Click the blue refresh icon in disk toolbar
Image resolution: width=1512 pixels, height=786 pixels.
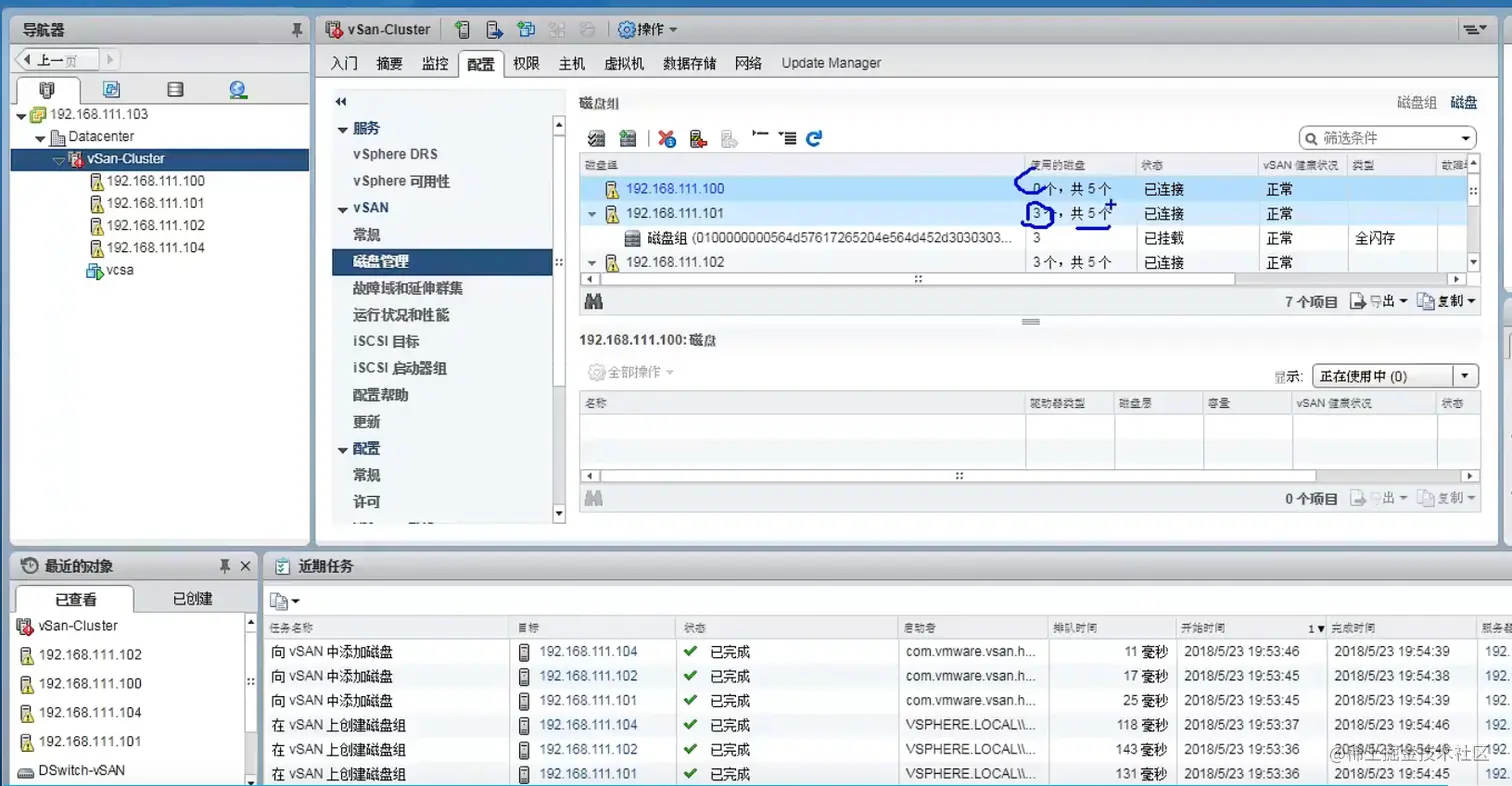(814, 138)
